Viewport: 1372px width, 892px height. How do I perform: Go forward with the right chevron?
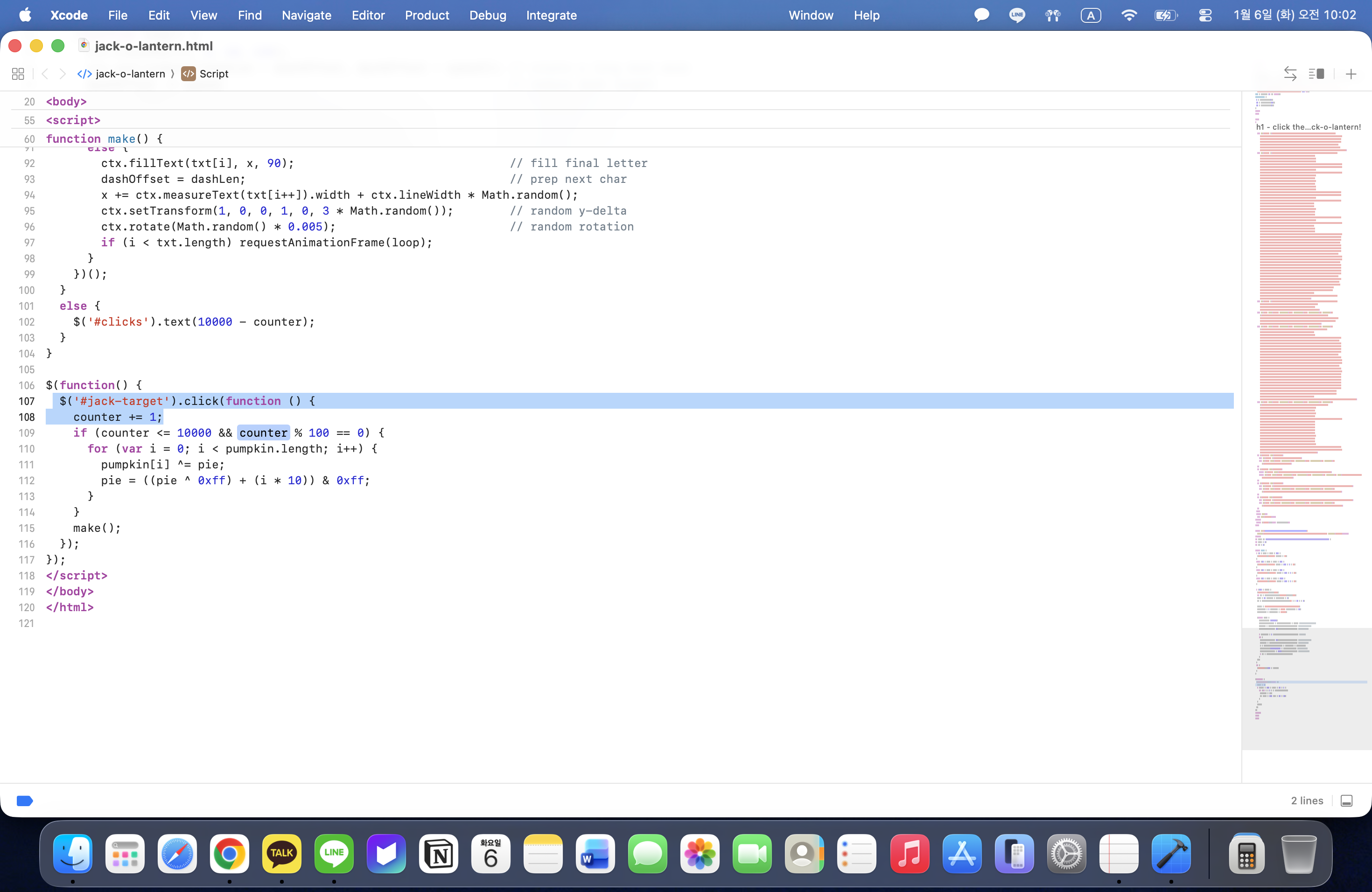pos(63,74)
